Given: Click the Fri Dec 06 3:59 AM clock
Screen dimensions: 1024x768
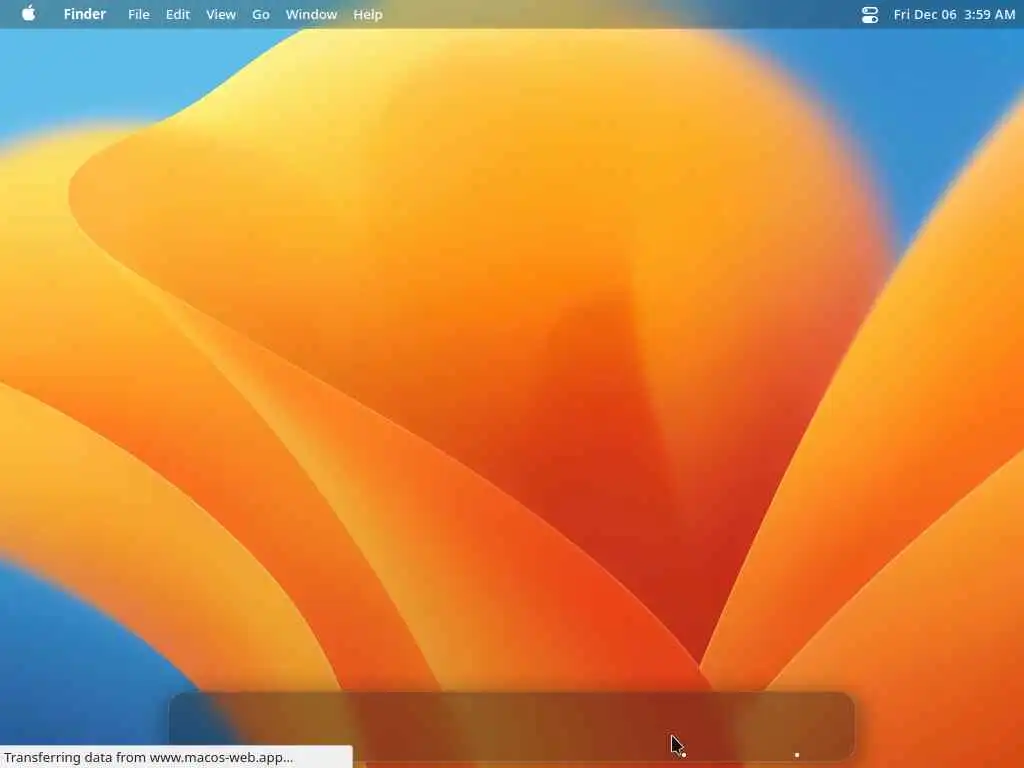Looking at the screenshot, I should click(x=954, y=14).
